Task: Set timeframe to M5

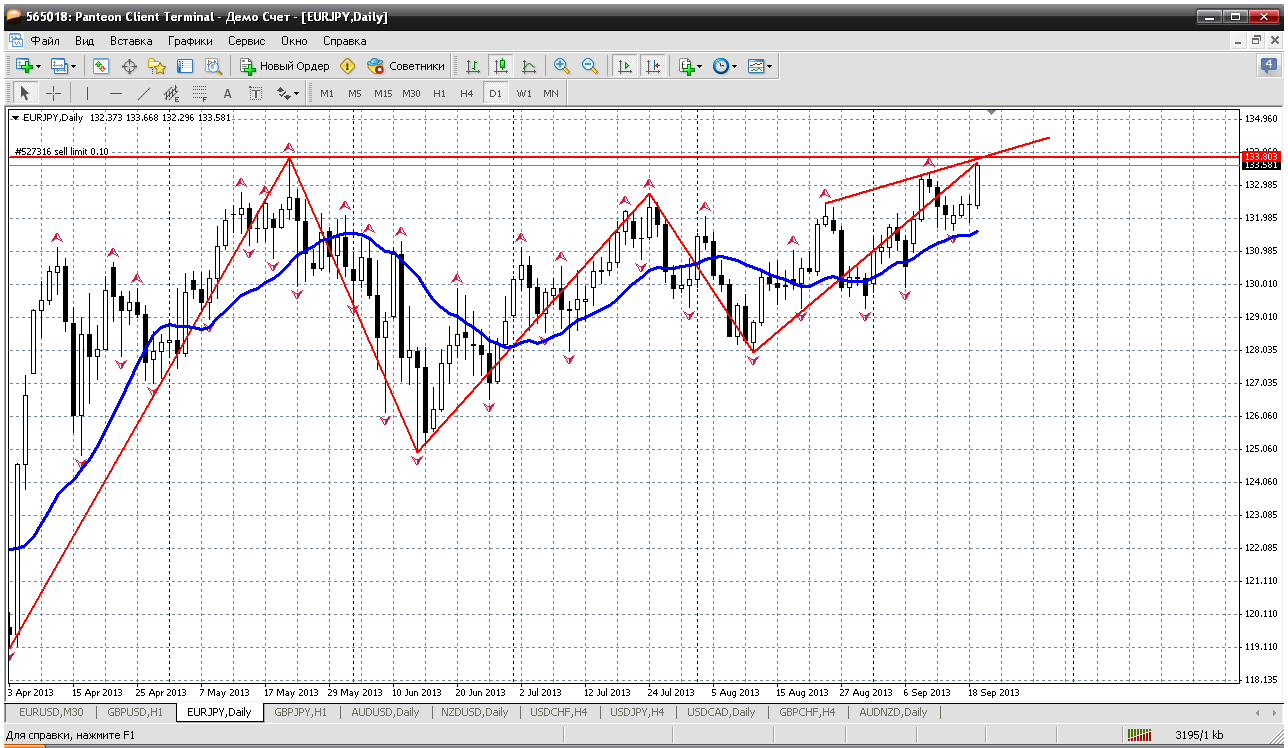Action: 355,93
